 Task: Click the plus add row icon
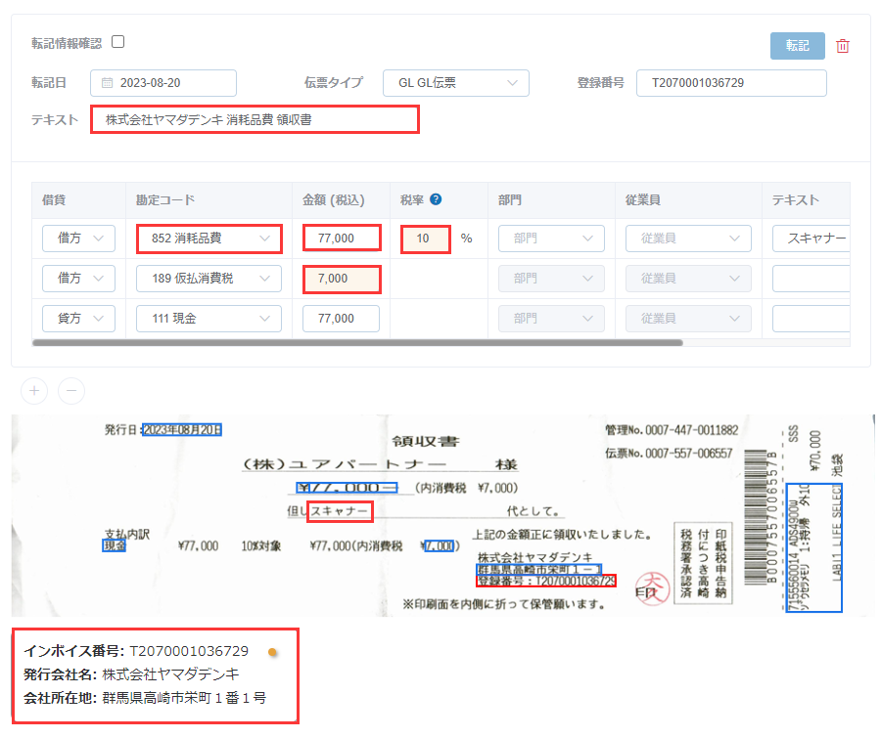click(34, 391)
